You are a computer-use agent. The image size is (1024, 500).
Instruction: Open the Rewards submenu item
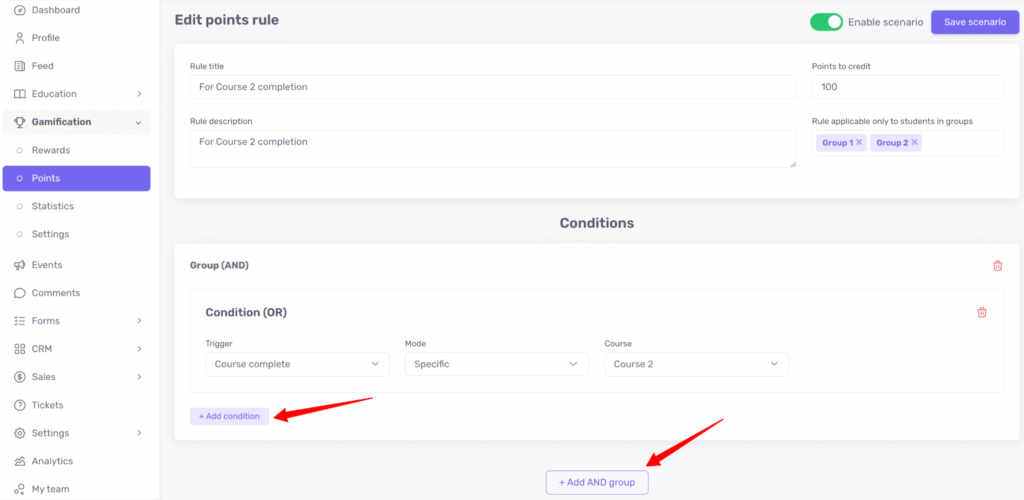51,150
